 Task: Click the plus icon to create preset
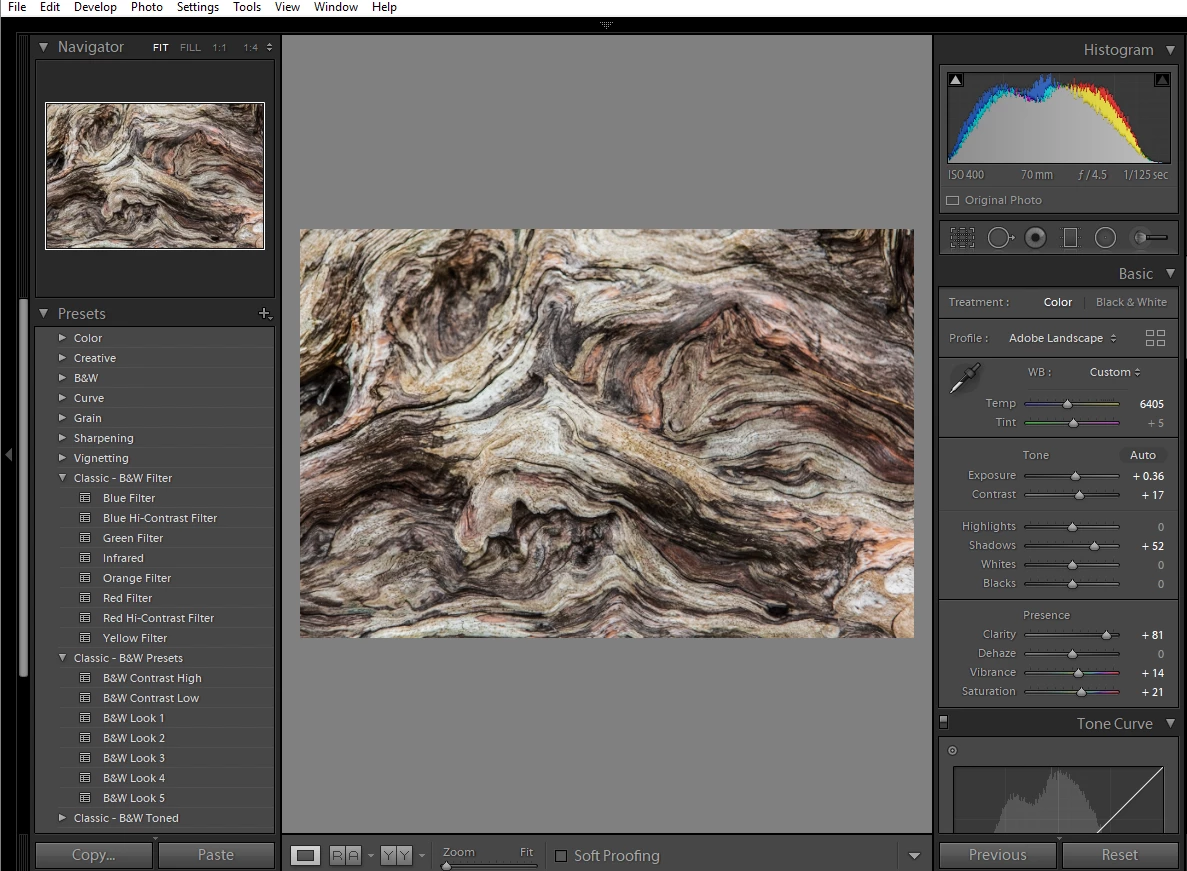pos(265,314)
